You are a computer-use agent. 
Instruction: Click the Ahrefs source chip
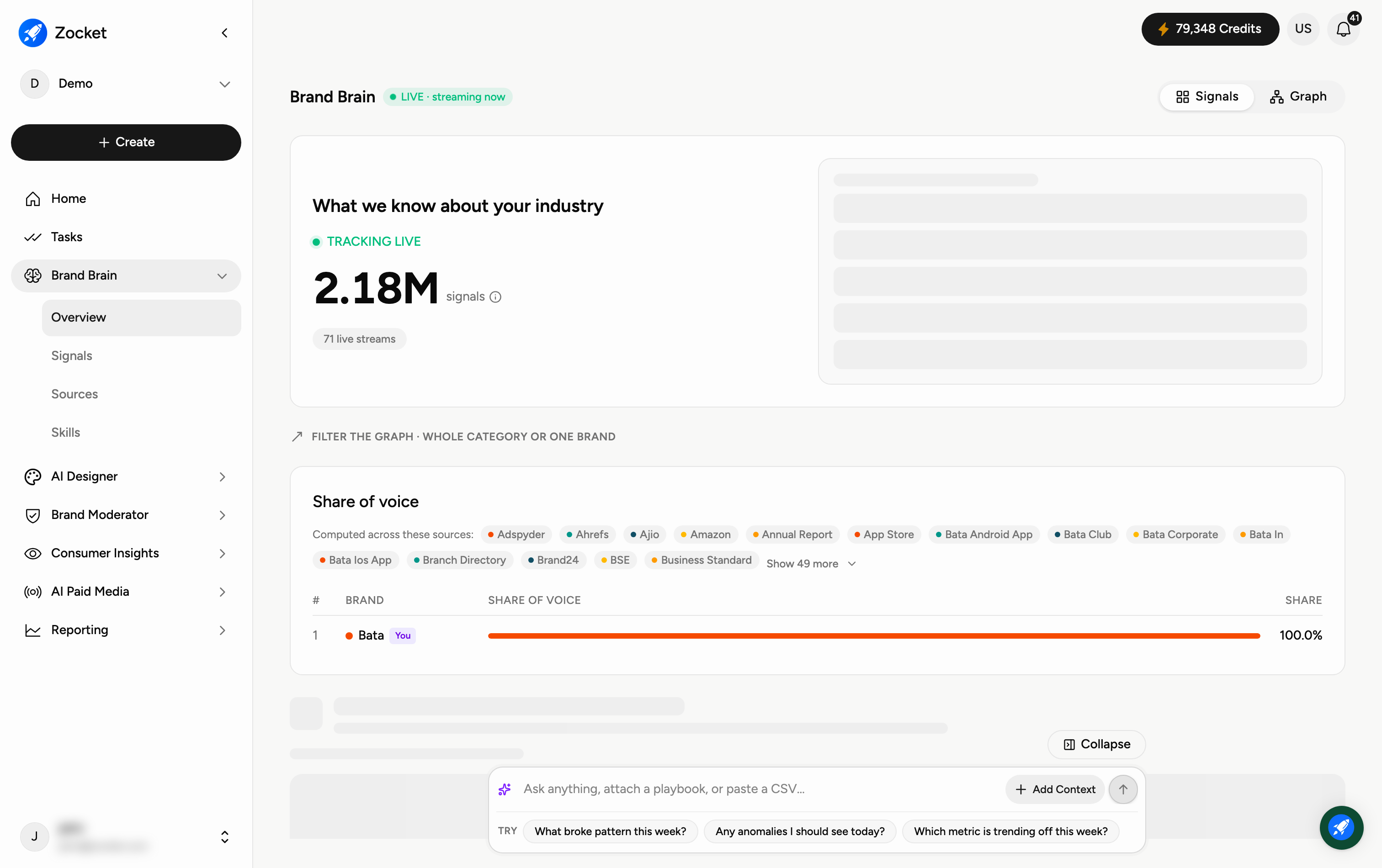pos(587,535)
